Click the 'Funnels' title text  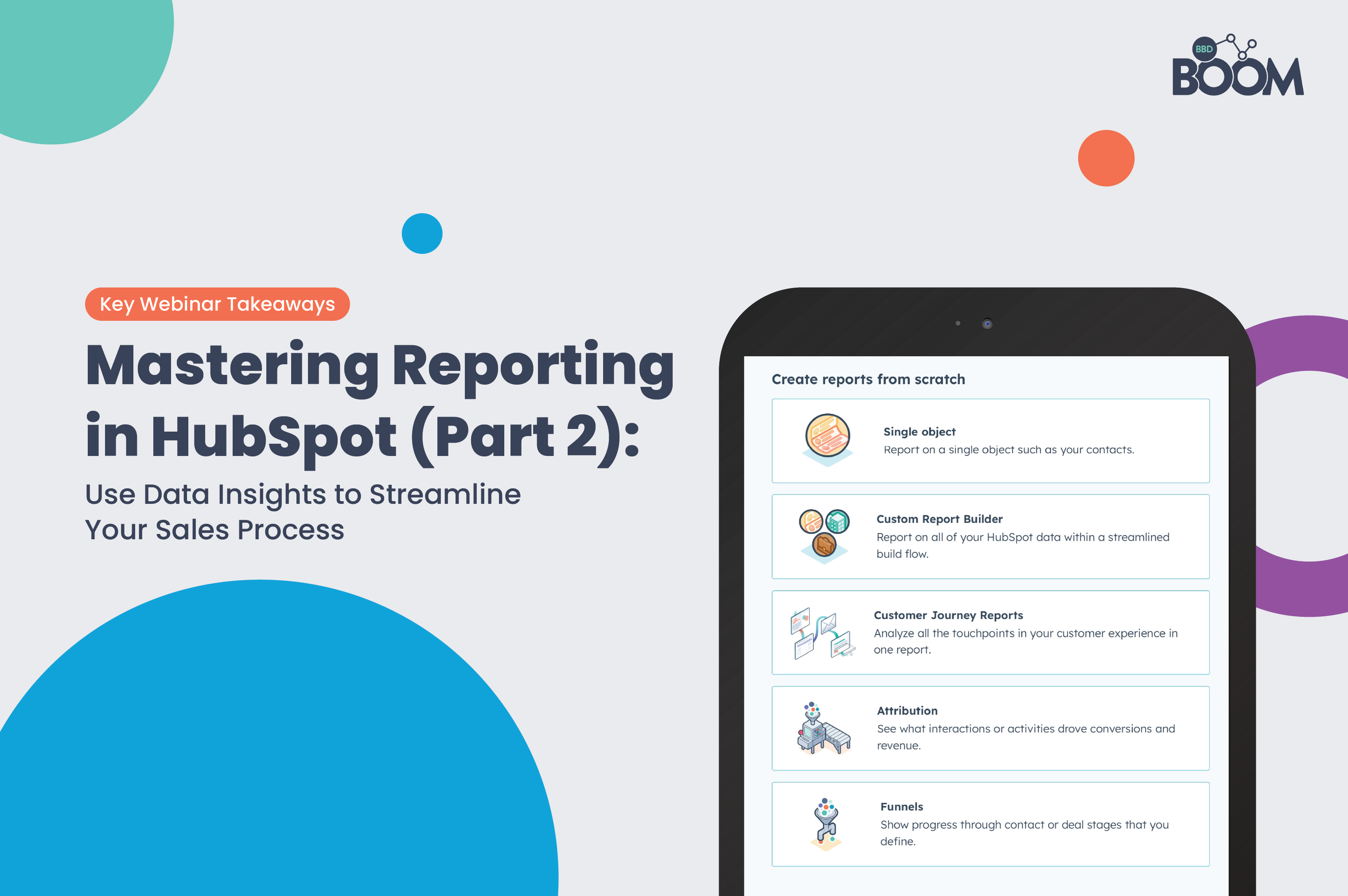901,807
